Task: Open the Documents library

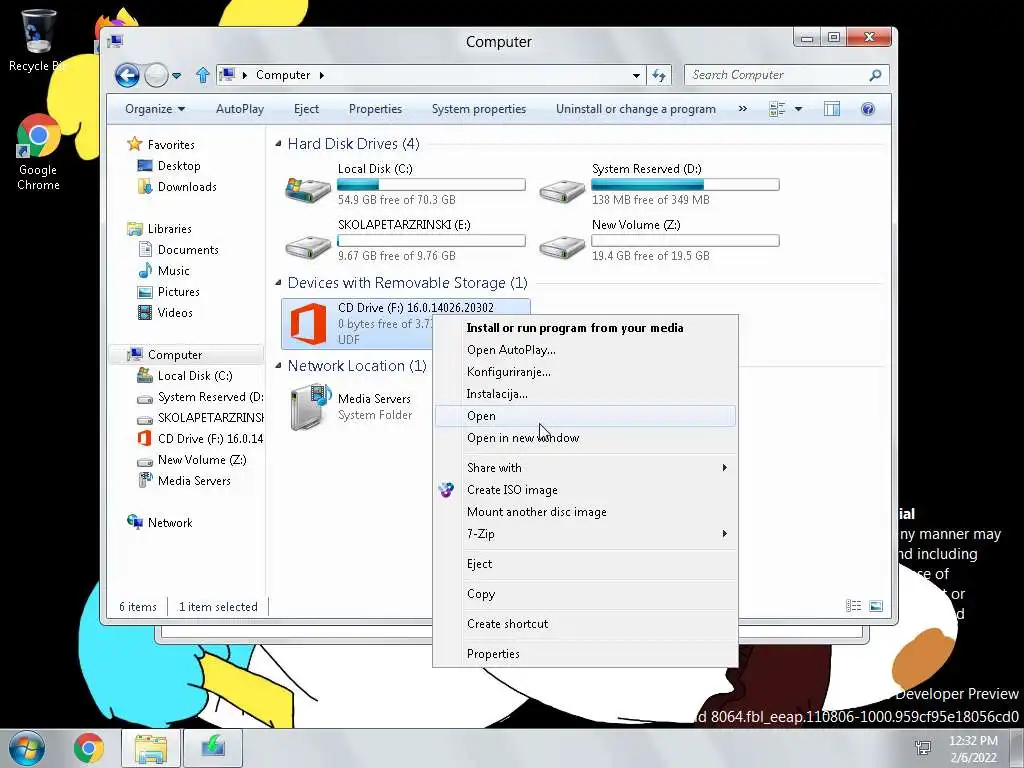Action: 188,249
